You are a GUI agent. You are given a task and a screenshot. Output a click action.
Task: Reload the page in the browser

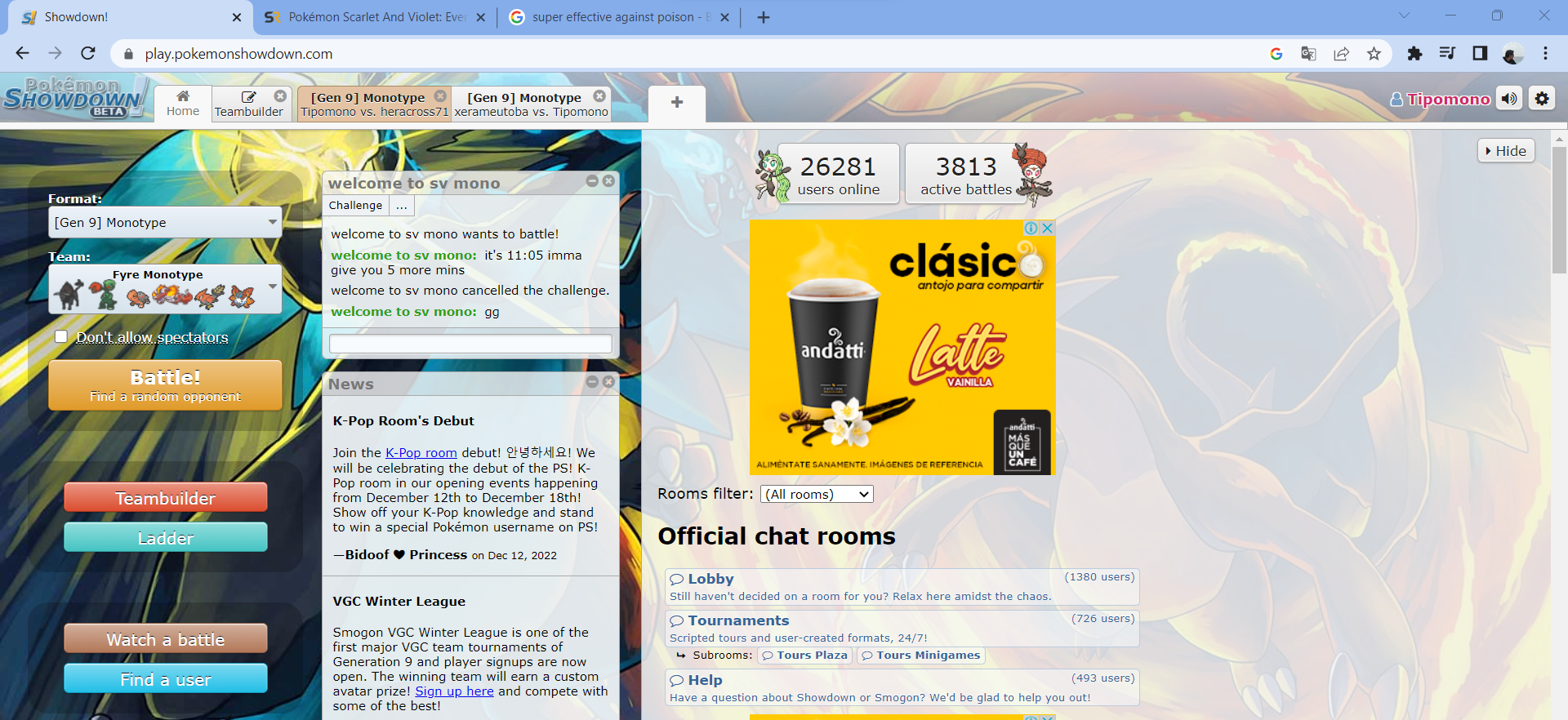tap(88, 54)
